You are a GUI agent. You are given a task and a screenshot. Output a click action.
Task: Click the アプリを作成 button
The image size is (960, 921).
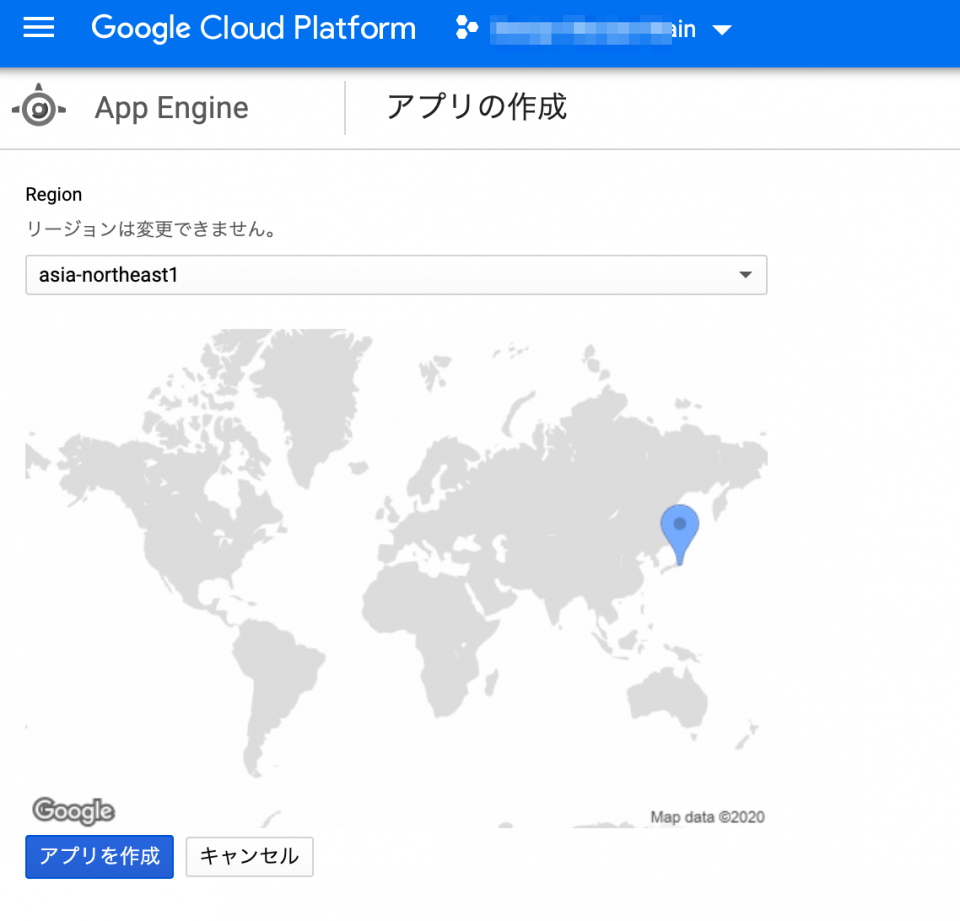tap(99, 856)
